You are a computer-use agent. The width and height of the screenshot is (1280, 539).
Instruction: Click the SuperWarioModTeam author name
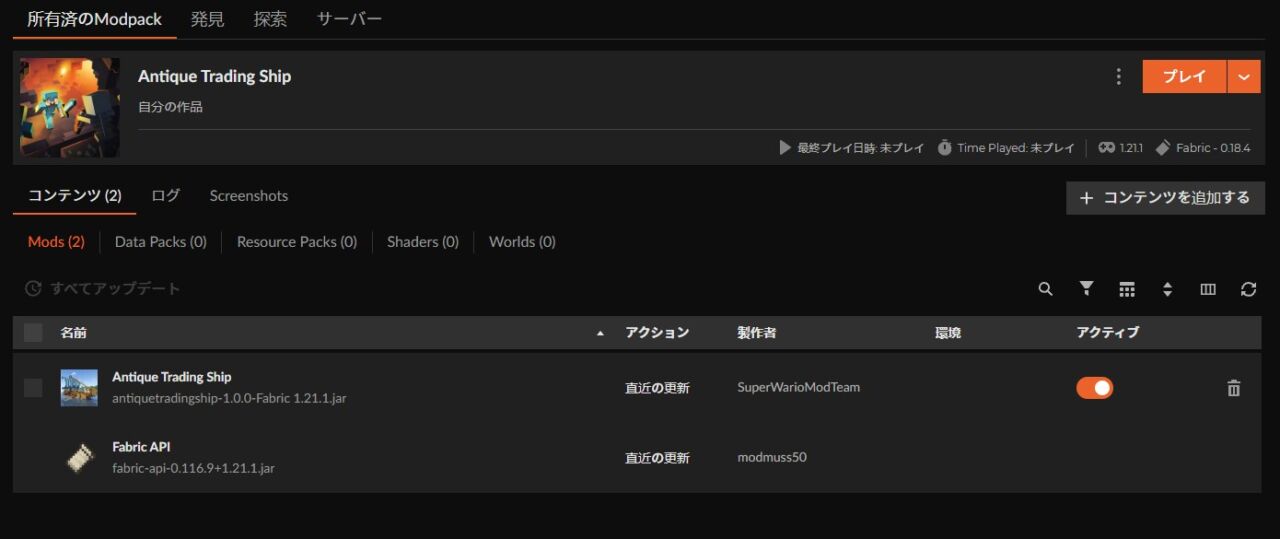799,388
